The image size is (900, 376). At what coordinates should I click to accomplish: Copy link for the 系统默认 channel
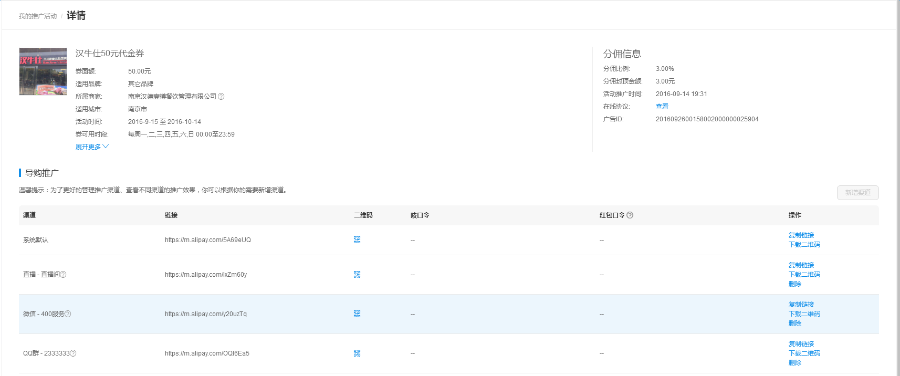click(801, 235)
